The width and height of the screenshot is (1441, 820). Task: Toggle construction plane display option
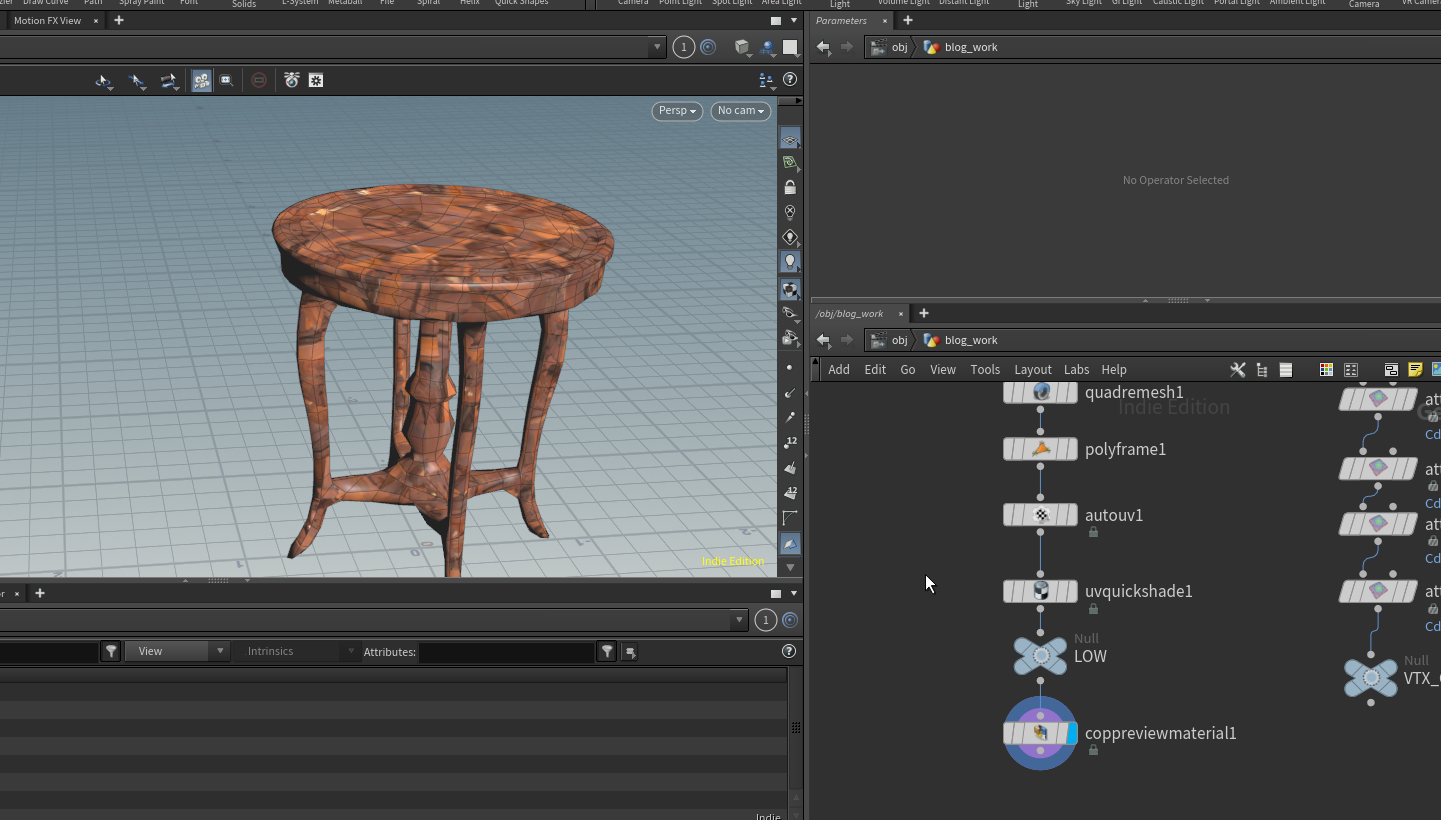pos(790,162)
